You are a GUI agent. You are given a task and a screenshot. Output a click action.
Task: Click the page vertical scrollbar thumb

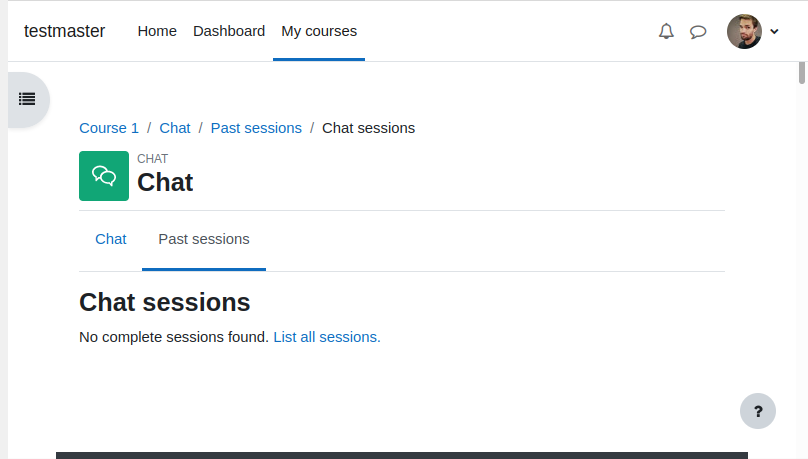pyautogui.click(x=801, y=73)
